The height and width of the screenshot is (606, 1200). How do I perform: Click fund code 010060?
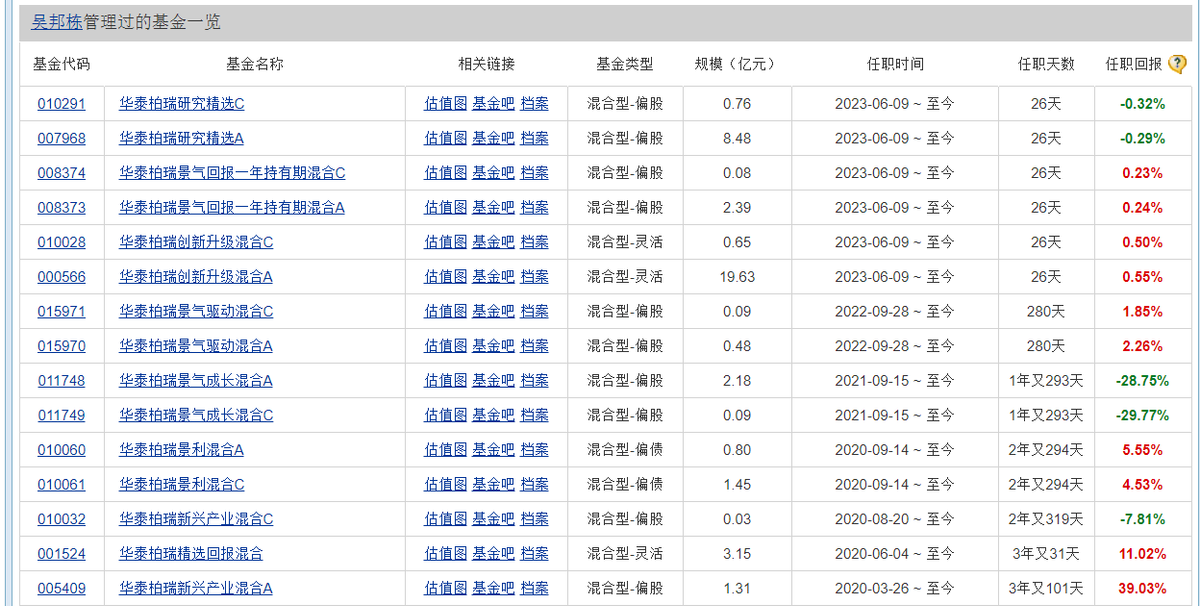[x=61, y=450]
